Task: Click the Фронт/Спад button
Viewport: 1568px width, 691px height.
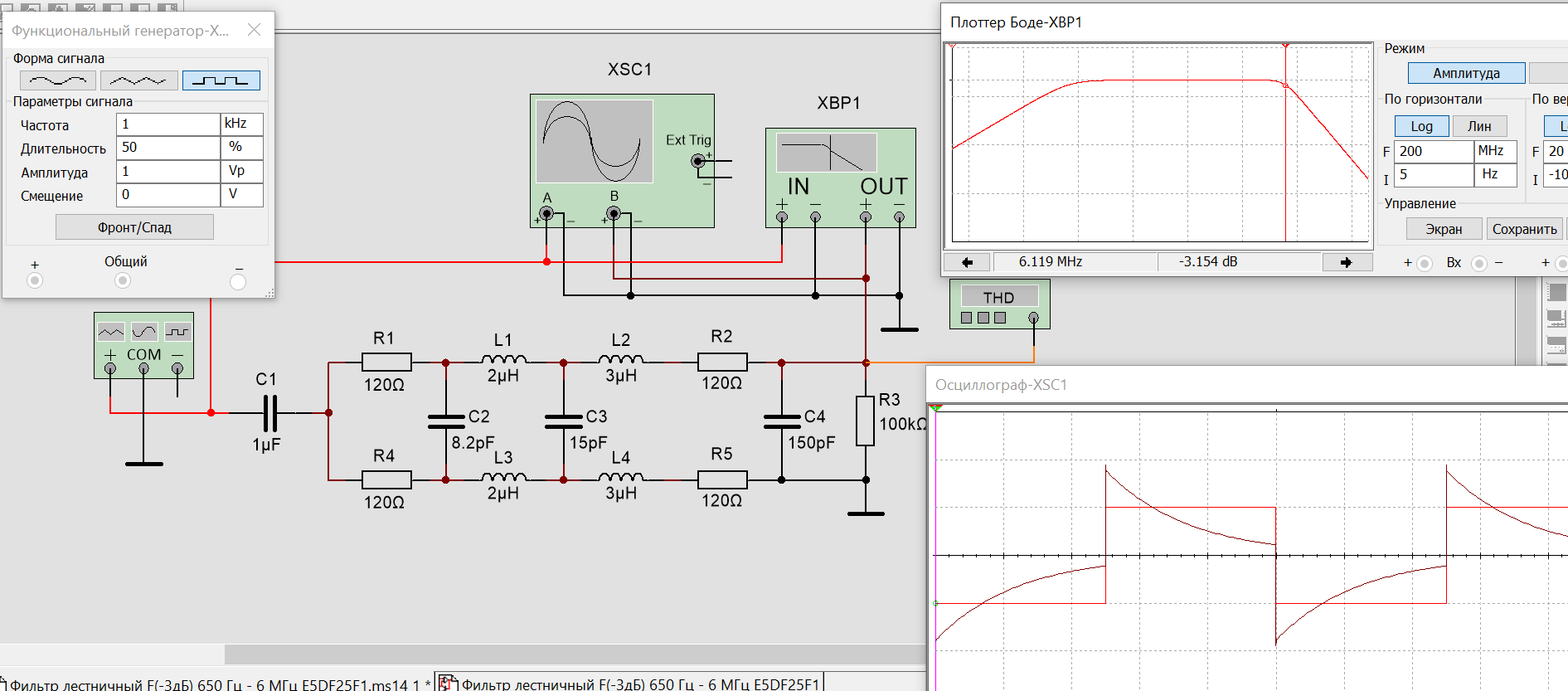Action: point(134,227)
